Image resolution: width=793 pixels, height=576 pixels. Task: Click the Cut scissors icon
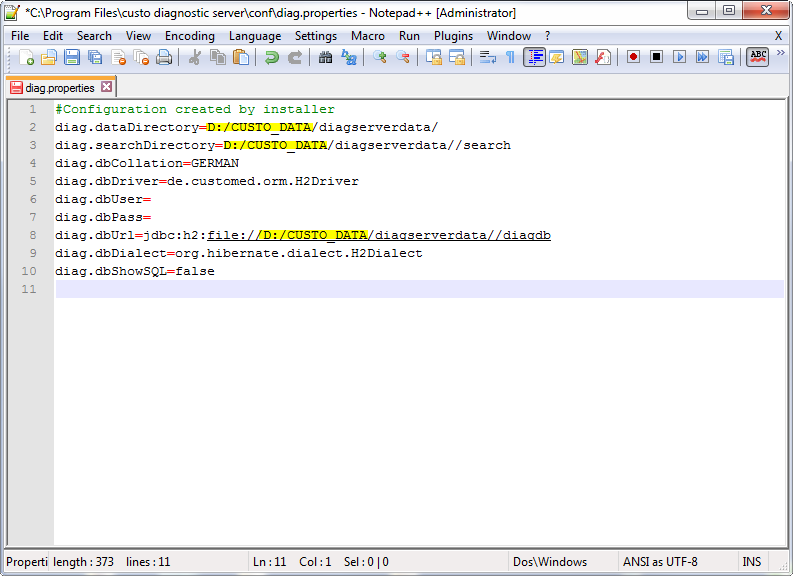(x=195, y=57)
